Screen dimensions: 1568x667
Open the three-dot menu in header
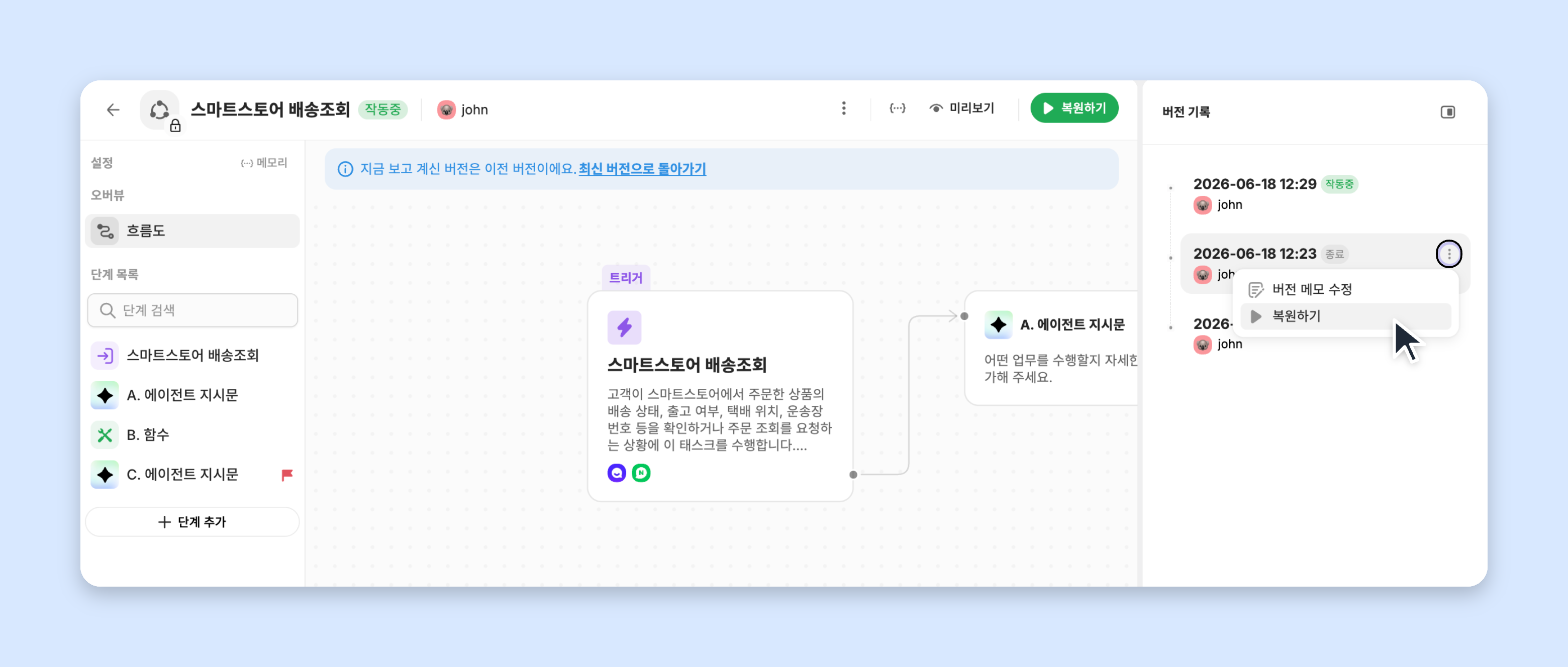tap(844, 108)
